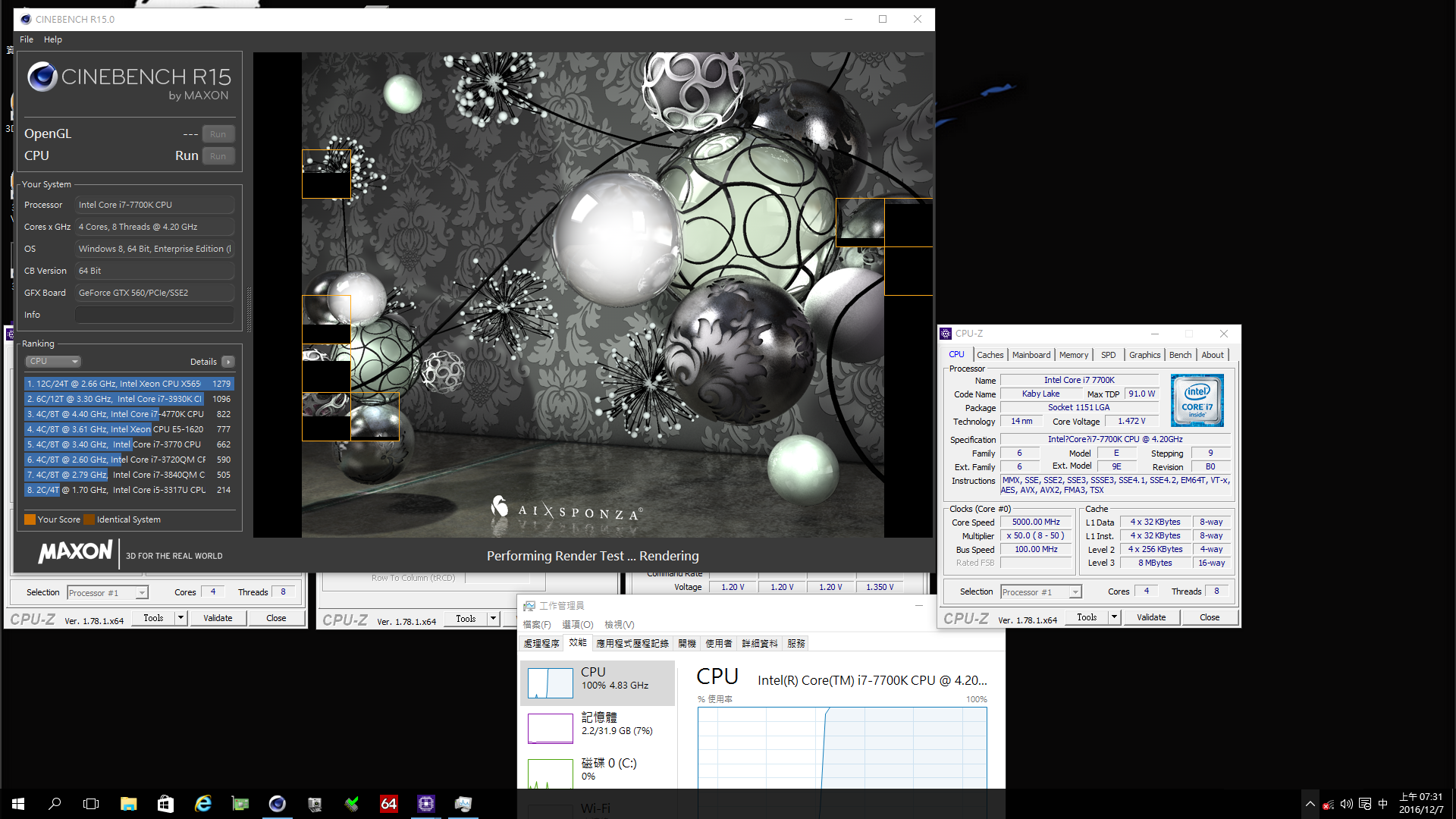
Task: Click Tools in left CPU-Z window
Action: click(x=153, y=618)
